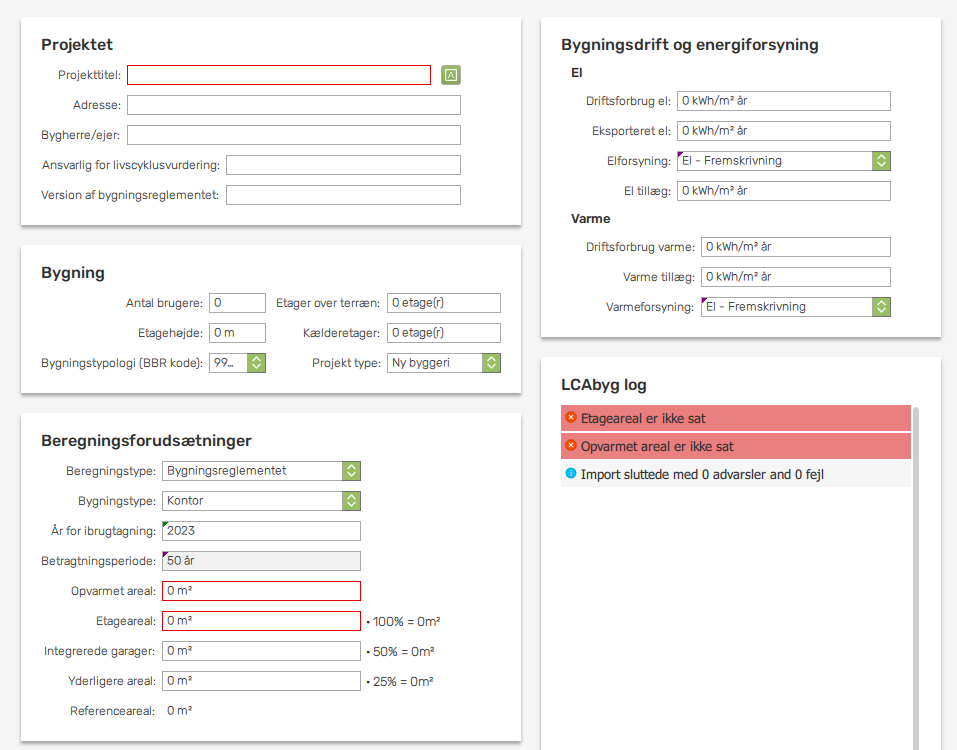Click the Driftsforbrug el field
Screen dimensions: 957x750
(x=784, y=101)
